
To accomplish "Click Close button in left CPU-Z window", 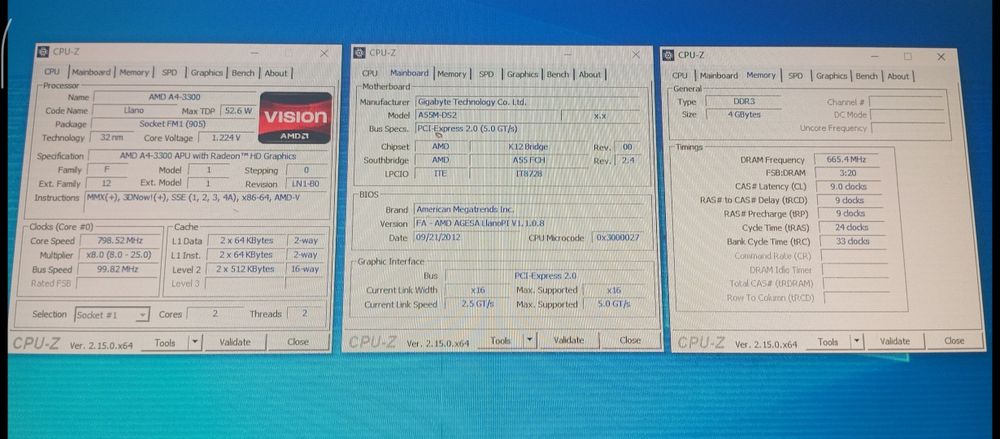I will [298, 341].
